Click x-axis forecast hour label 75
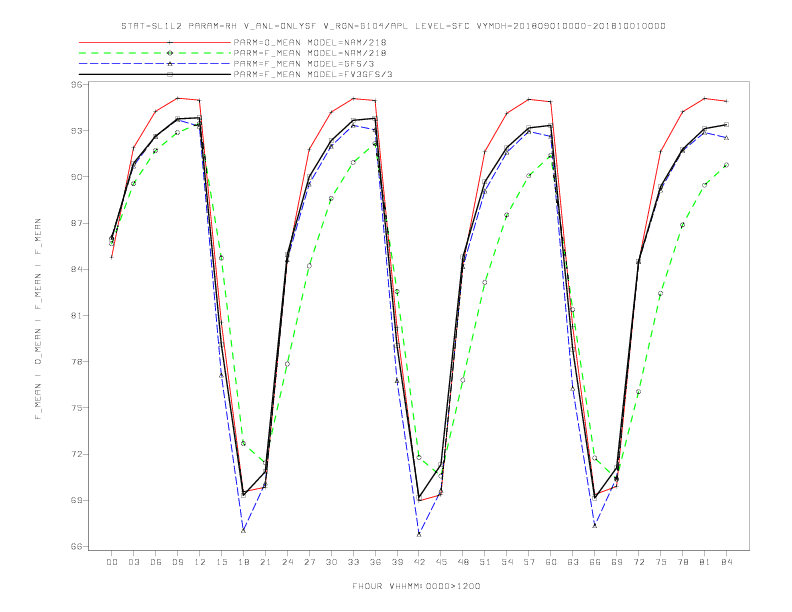The height and width of the screenshot is (612, 792). [661, 562]
